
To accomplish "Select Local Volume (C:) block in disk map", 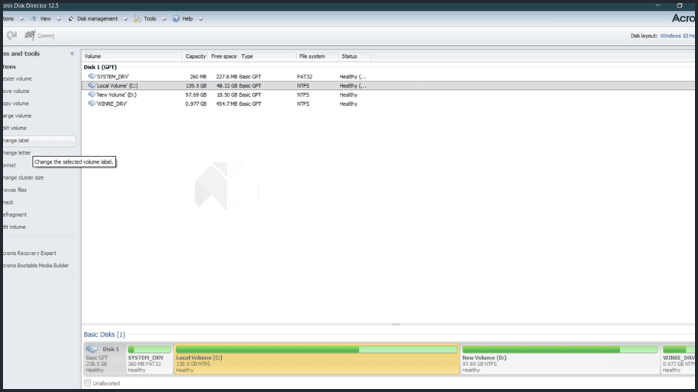I will pyautogui.click(x=317, y=359).
